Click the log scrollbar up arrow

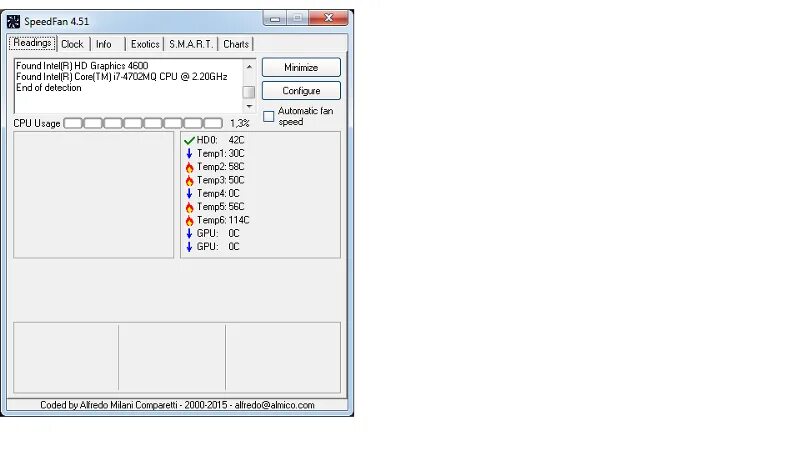pyautogui.click(x=249, y=66)
